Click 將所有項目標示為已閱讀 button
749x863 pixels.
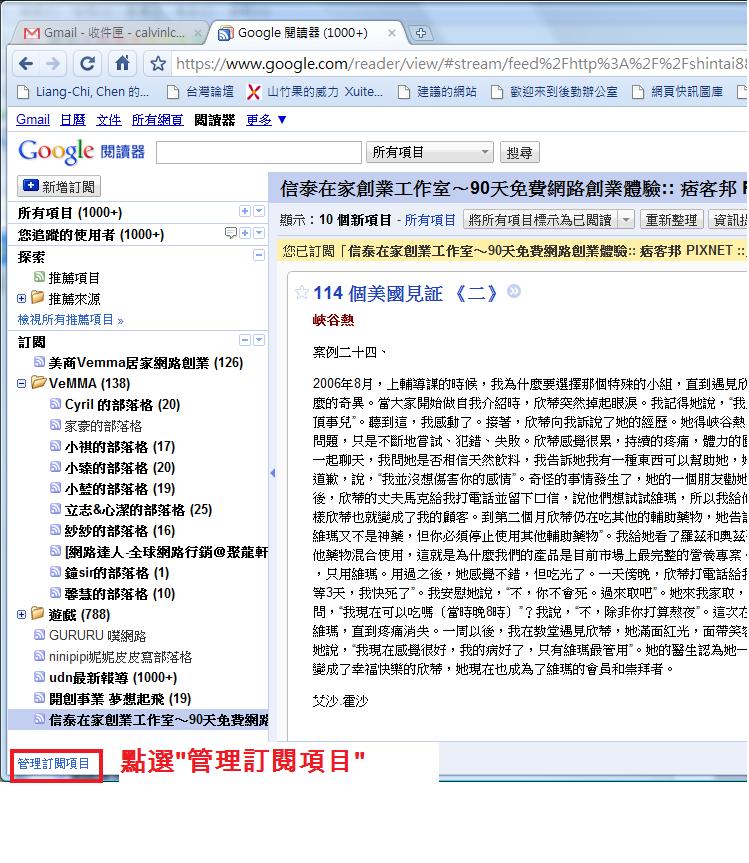pyautogui.click(x=540, y=220)
